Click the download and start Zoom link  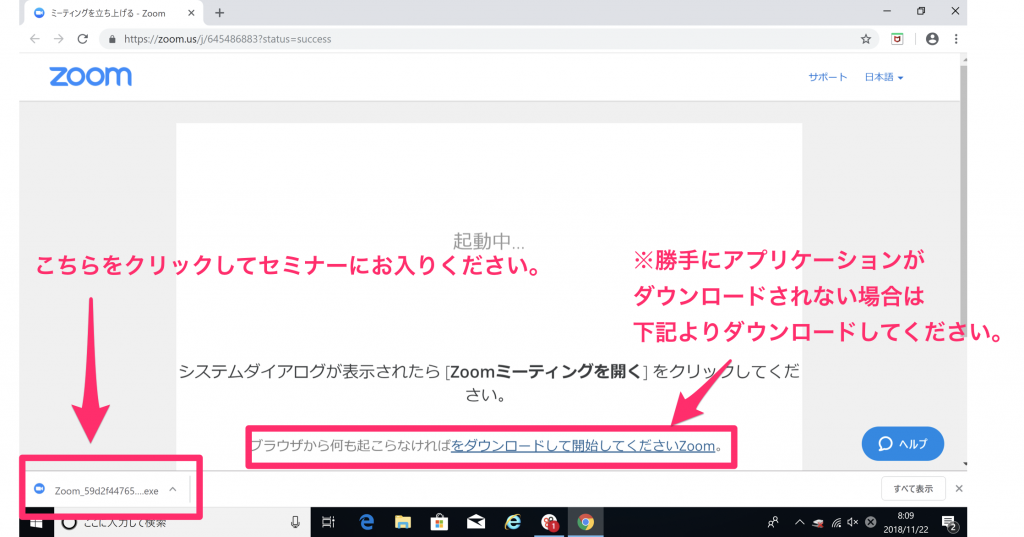[583, 446]
